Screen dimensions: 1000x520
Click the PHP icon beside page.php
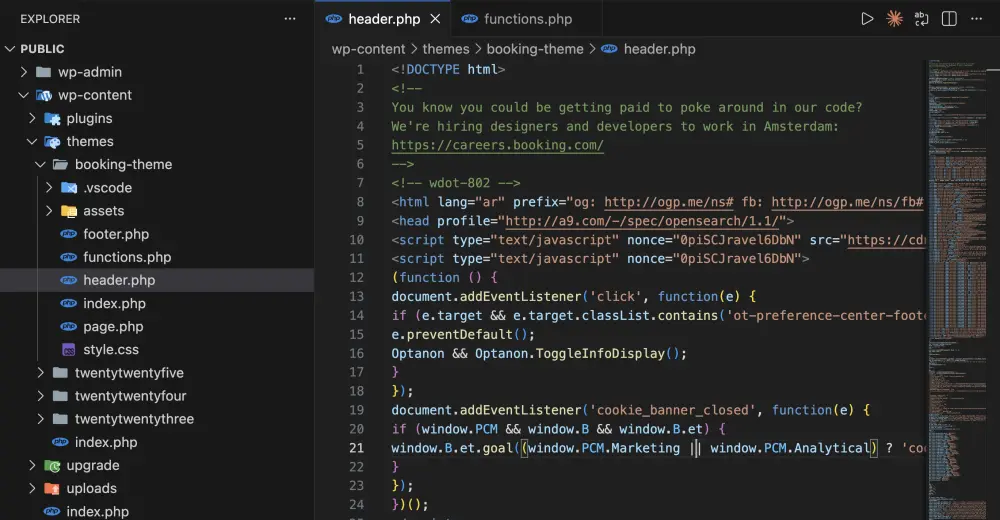coord(69,327)
